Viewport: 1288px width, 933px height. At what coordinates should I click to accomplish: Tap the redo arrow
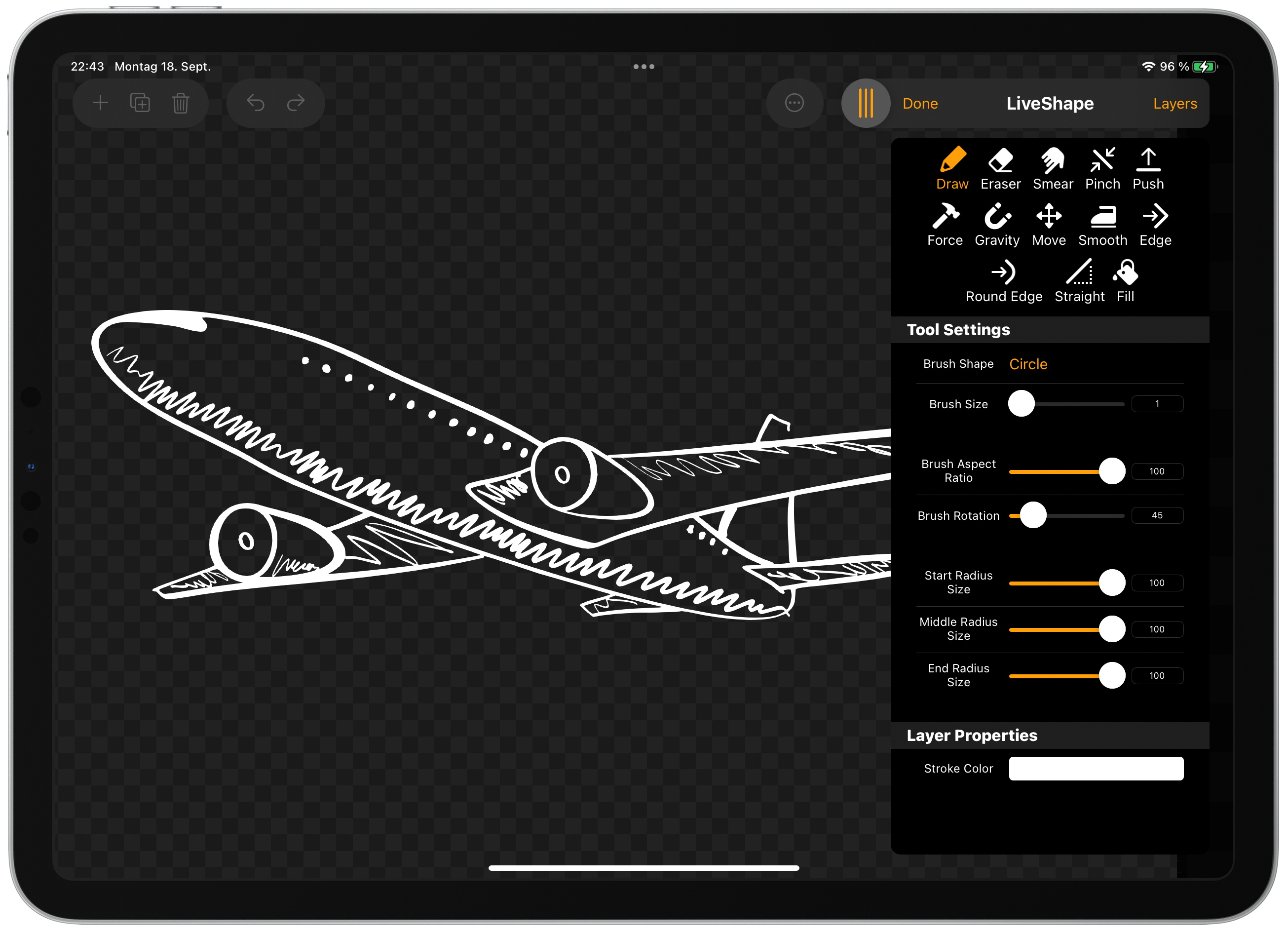click(x=296, y=103)
